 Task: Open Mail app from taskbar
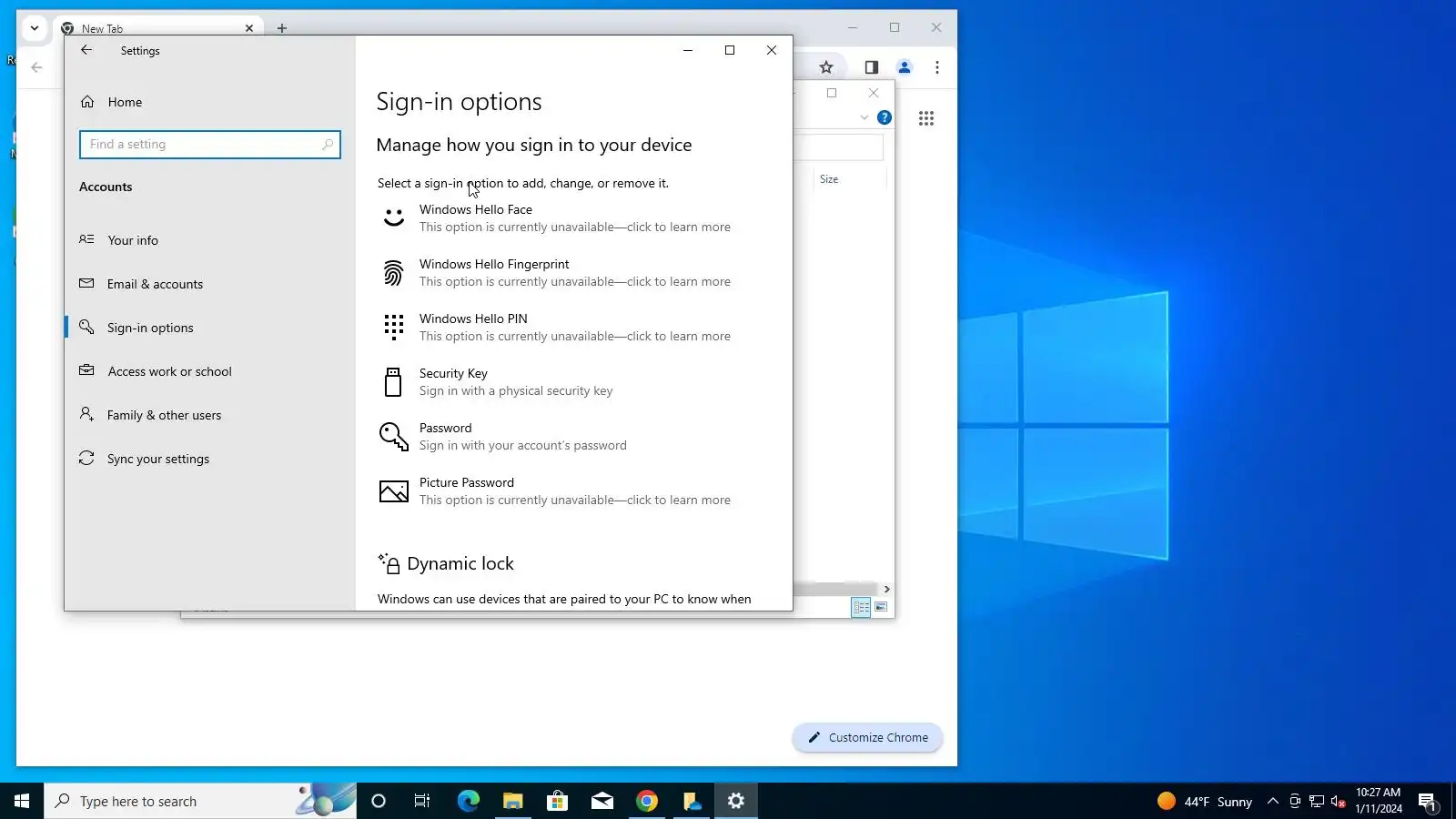click(602, 801)
